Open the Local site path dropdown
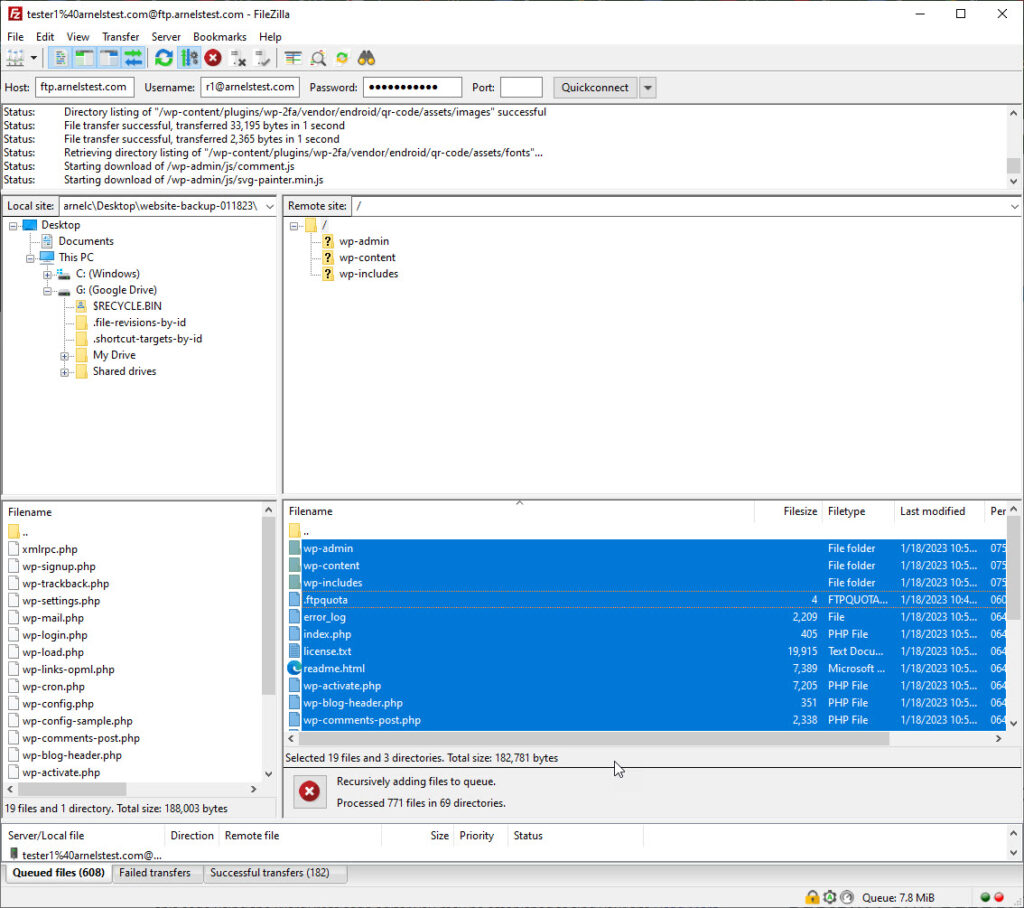This screenshot has width=1024, height=908. click(270, 206)
